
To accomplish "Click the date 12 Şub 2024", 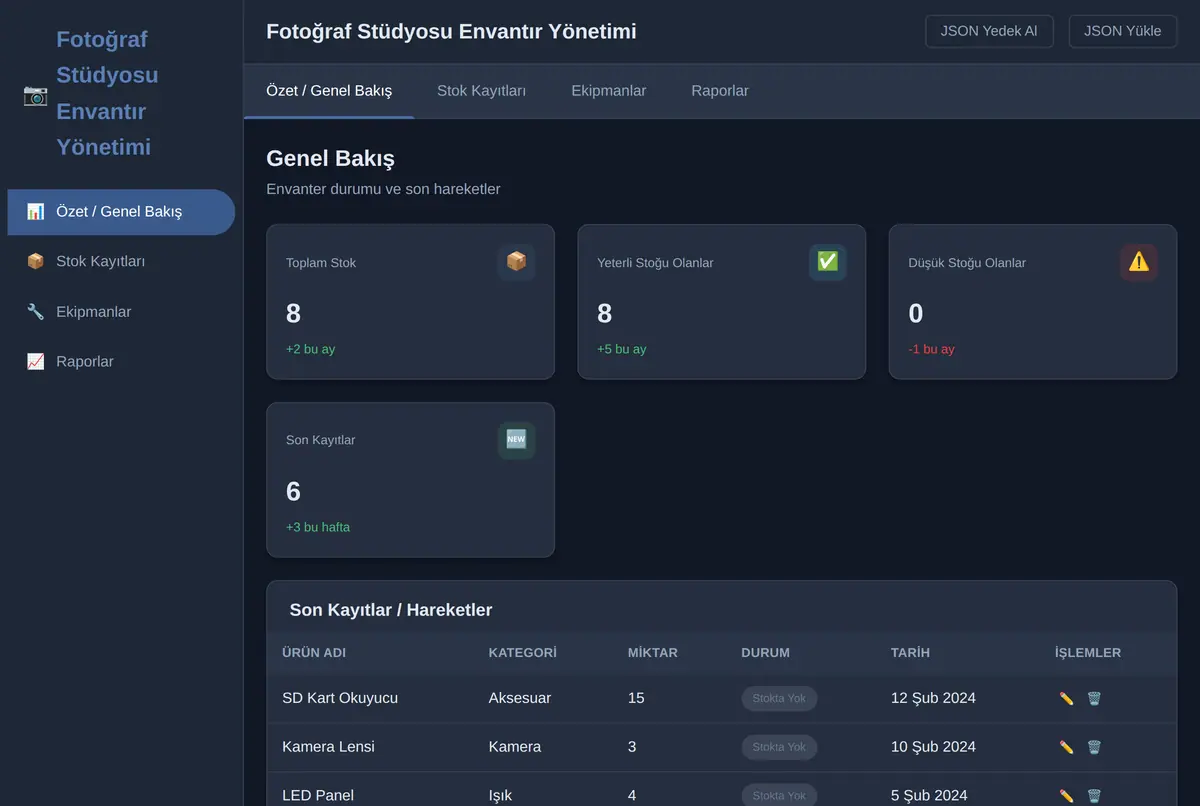I will 933,698.
